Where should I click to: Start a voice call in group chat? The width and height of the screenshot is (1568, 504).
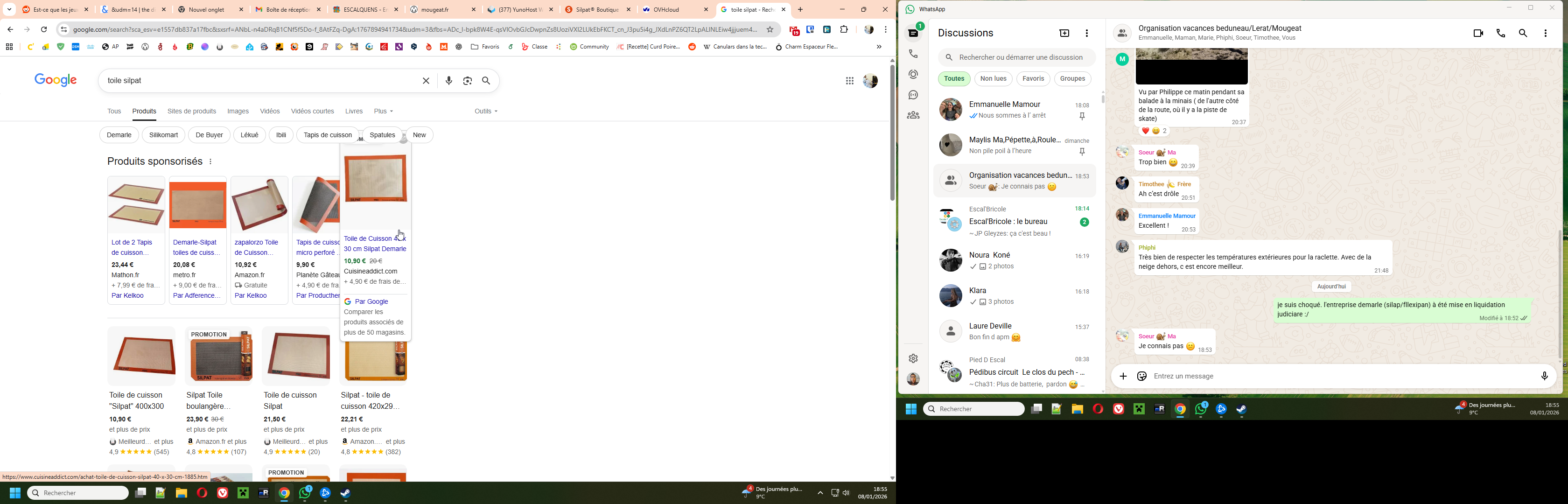pos(1501,34)
